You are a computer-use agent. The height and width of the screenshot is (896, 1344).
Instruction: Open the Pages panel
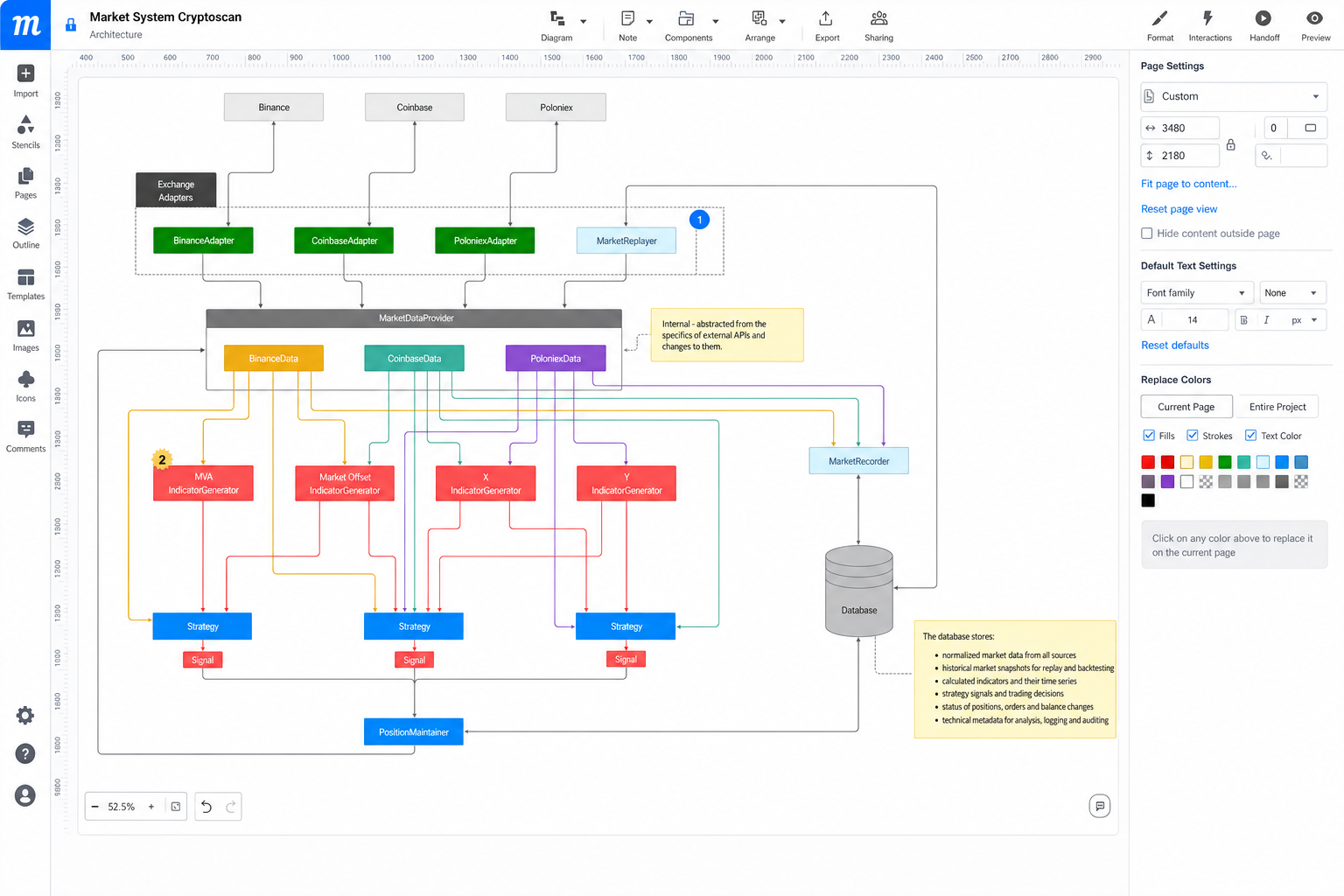25,183
